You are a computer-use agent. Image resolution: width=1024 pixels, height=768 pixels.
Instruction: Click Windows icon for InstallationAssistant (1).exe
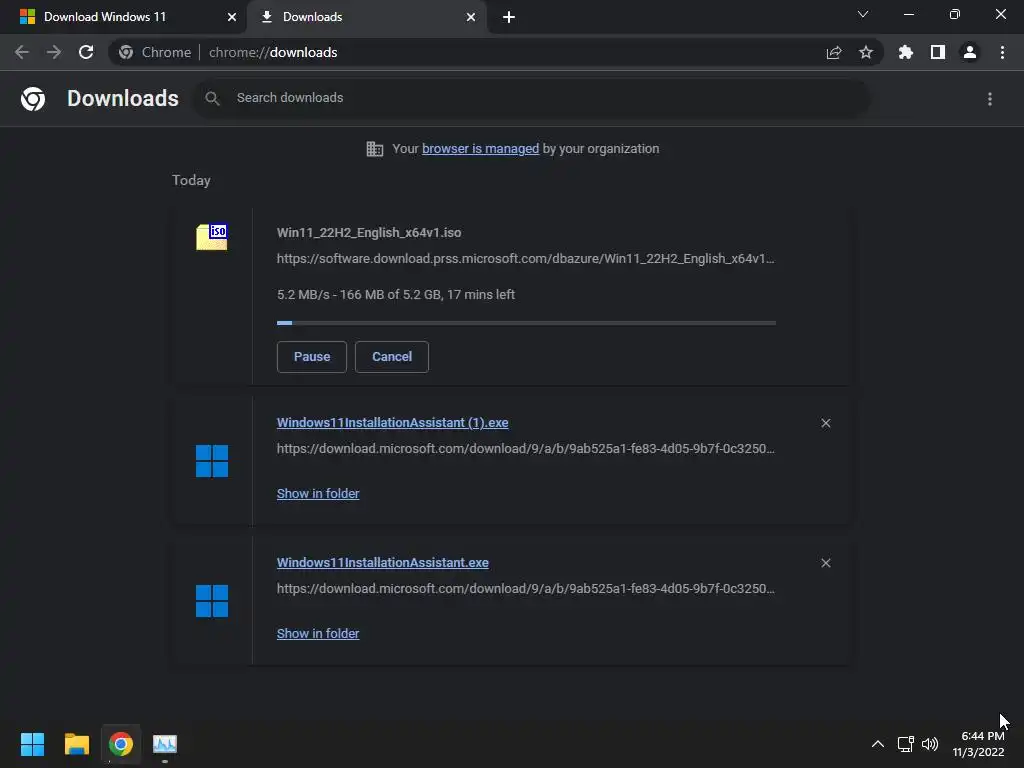tap(212, 461)
